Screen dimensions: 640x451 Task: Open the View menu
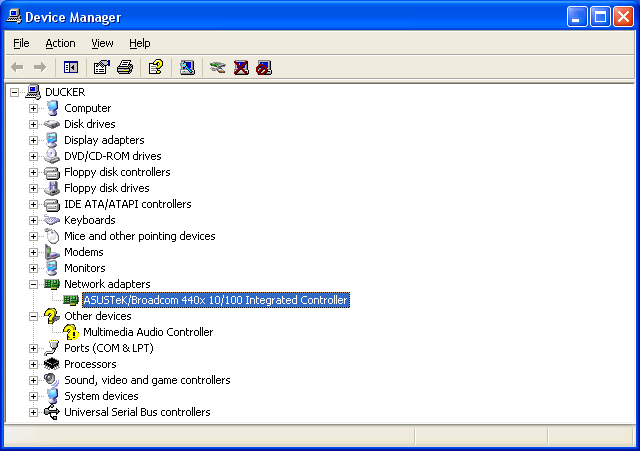coord(102,43)
